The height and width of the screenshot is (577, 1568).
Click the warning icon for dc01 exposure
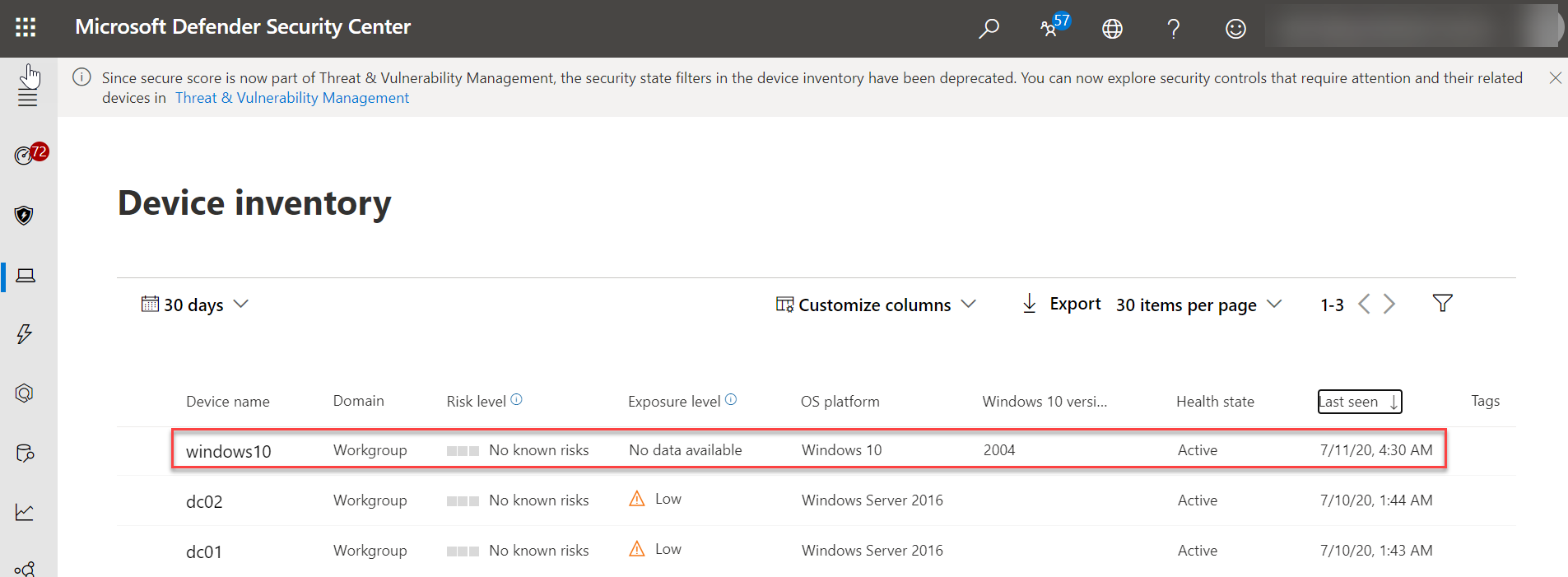(x=637, y=549)
